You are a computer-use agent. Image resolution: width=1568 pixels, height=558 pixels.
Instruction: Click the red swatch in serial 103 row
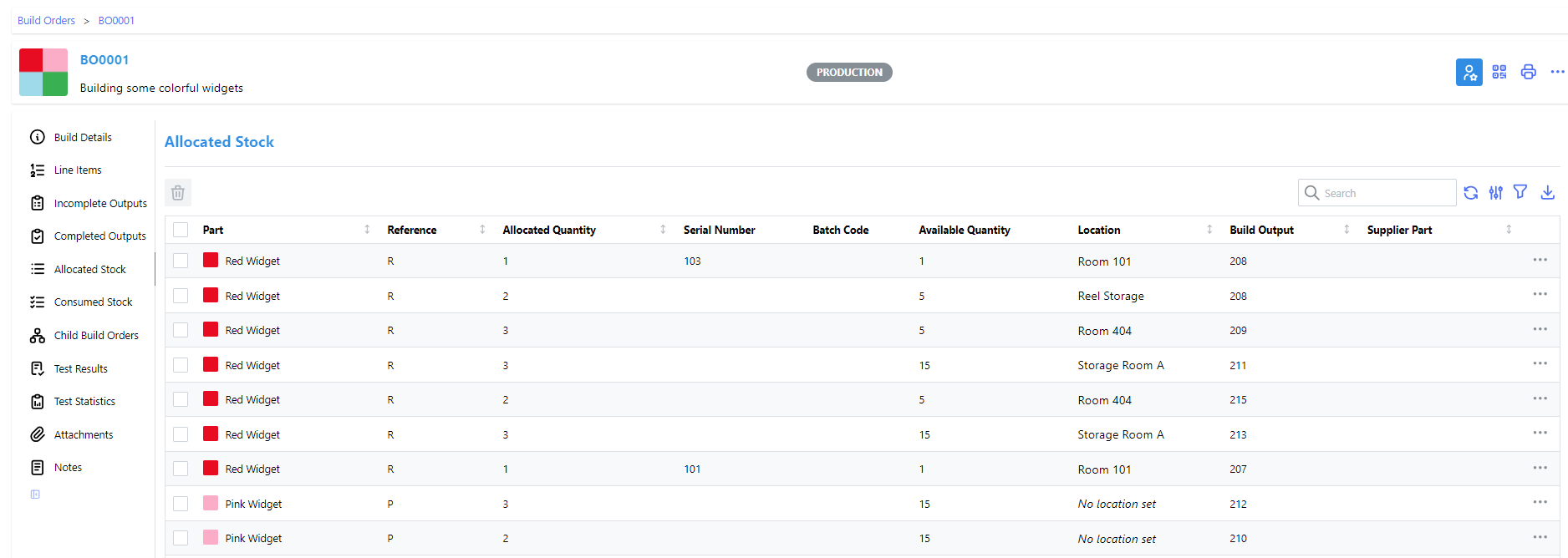click(211, 260)
